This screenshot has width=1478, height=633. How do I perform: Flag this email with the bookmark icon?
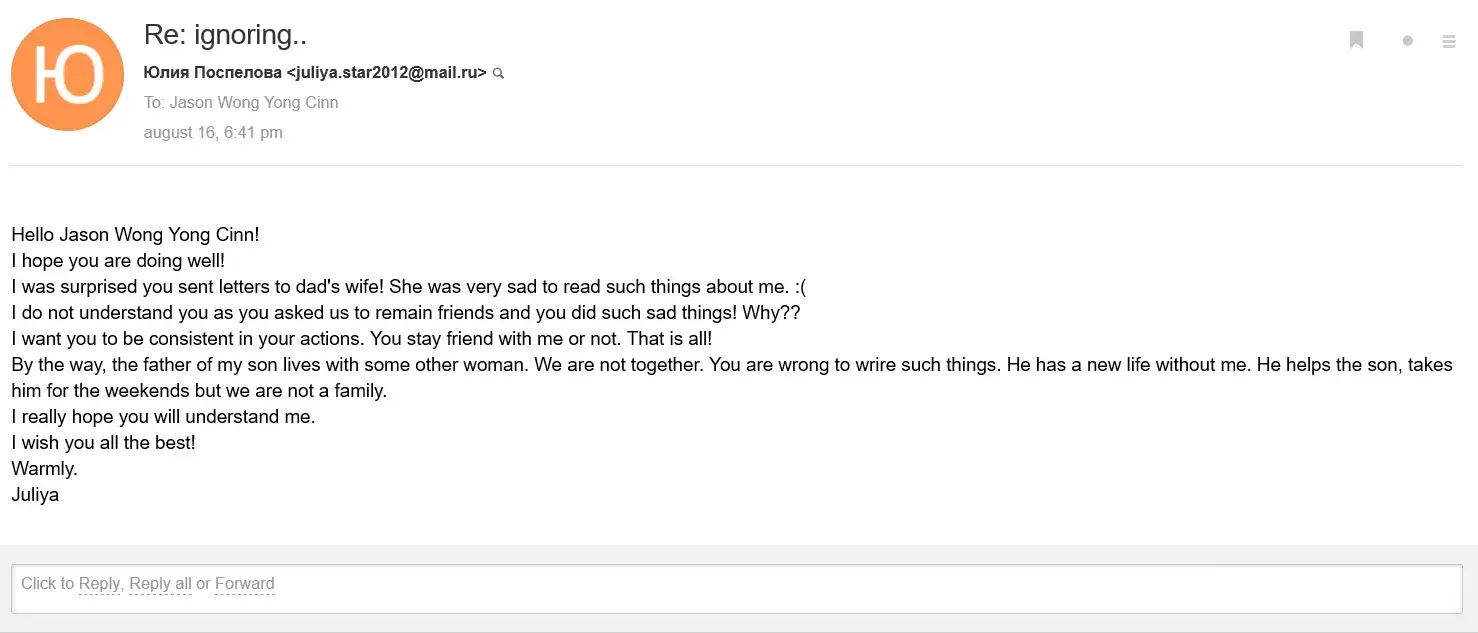[x=1356, y=40]
